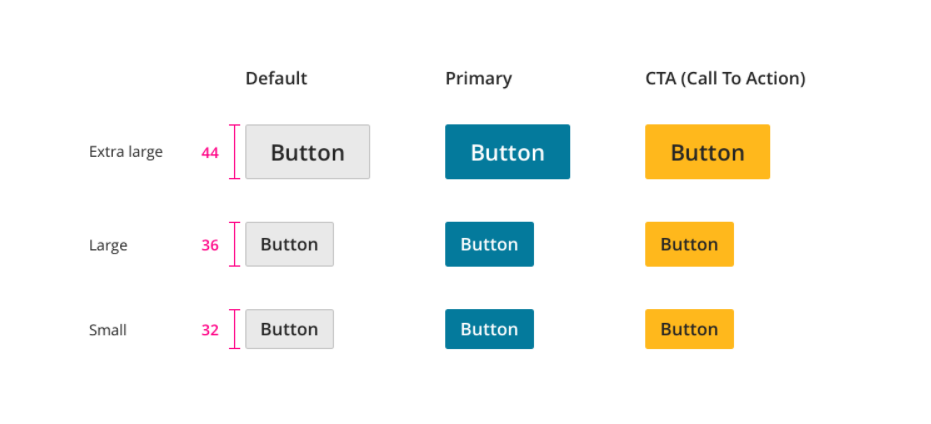
Task: Click the Extra large row label
Action: point(125,152)
